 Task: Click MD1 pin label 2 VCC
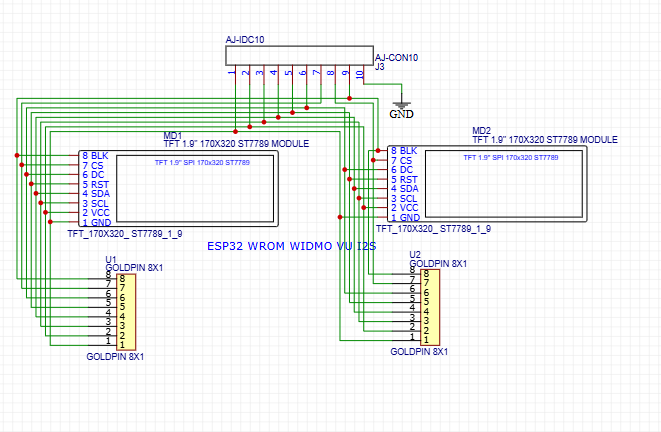pyautogui.click(x=96, y=213)
